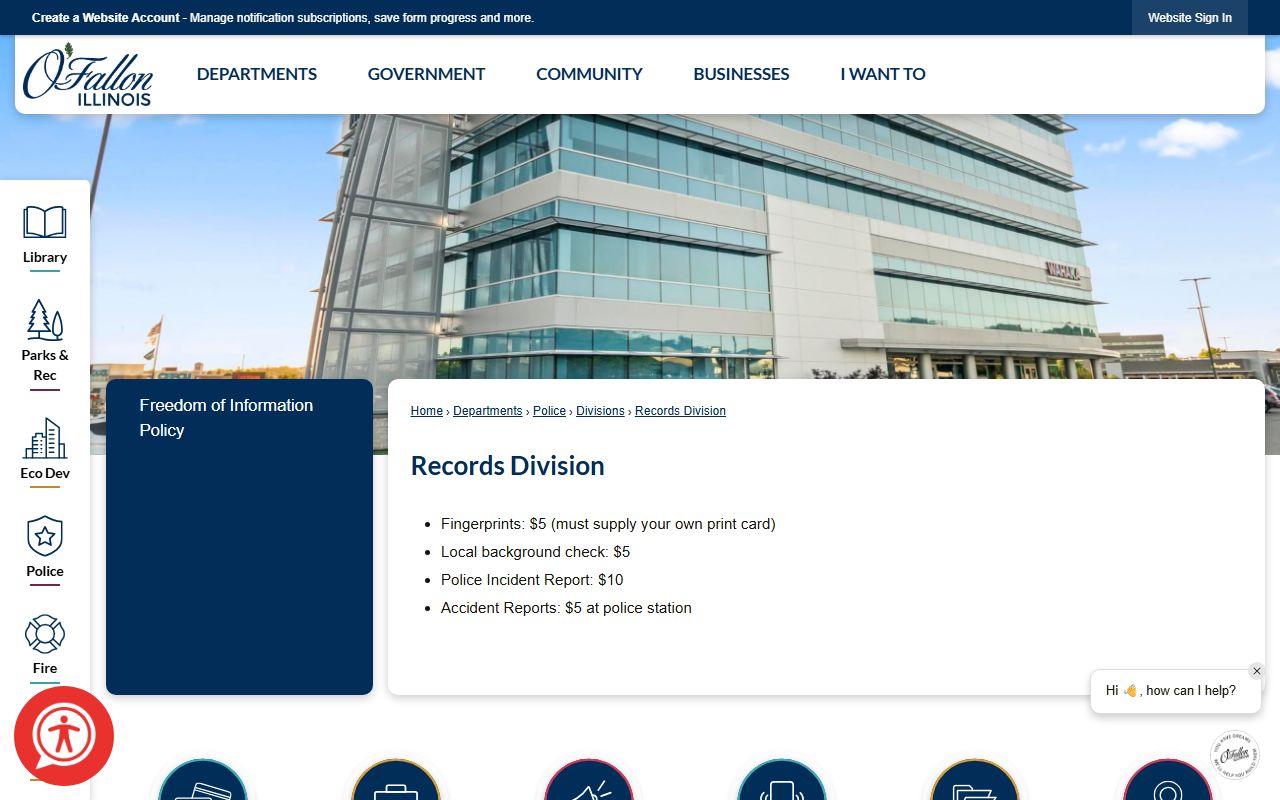The height and width of the screenshot is (800, 1280).
Task: Go to Home in the breadcrumb
Action: point(427,411)
